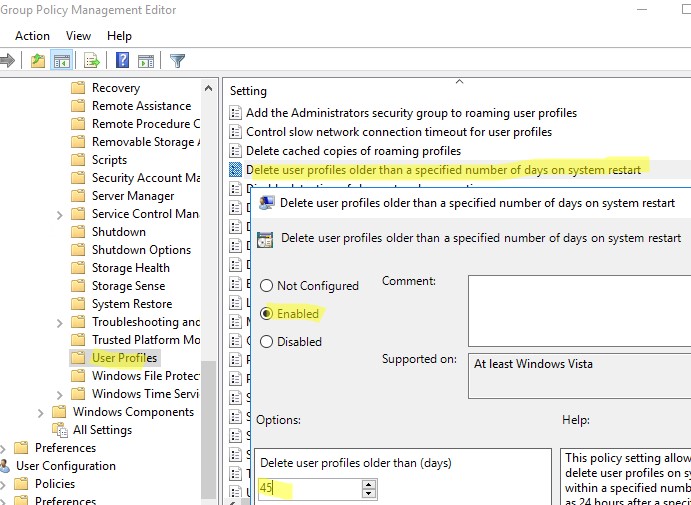Click the Export List toolbar icon
Image resolution: width=691 pixels, height=505 pixels.
(92, 61)
